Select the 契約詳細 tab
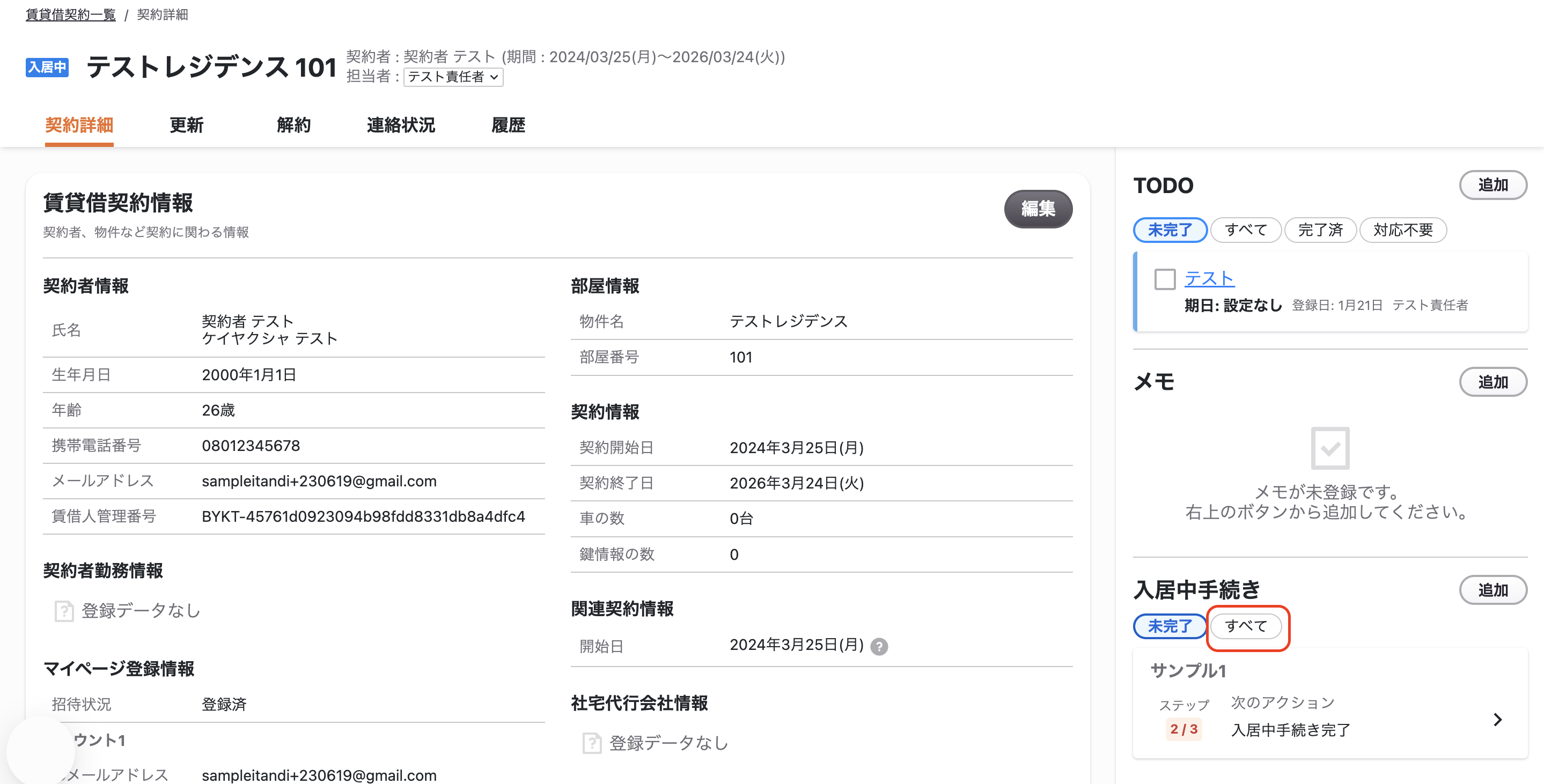The image size is (1544, 784). 79,125
